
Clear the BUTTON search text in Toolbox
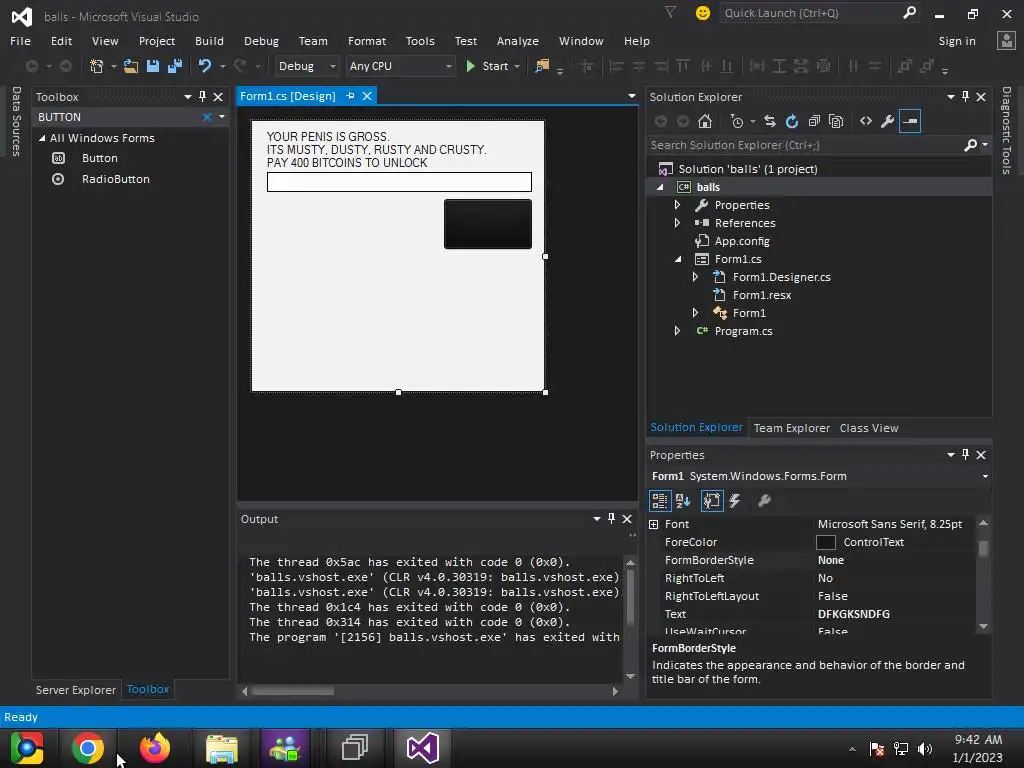coord(207,117)
